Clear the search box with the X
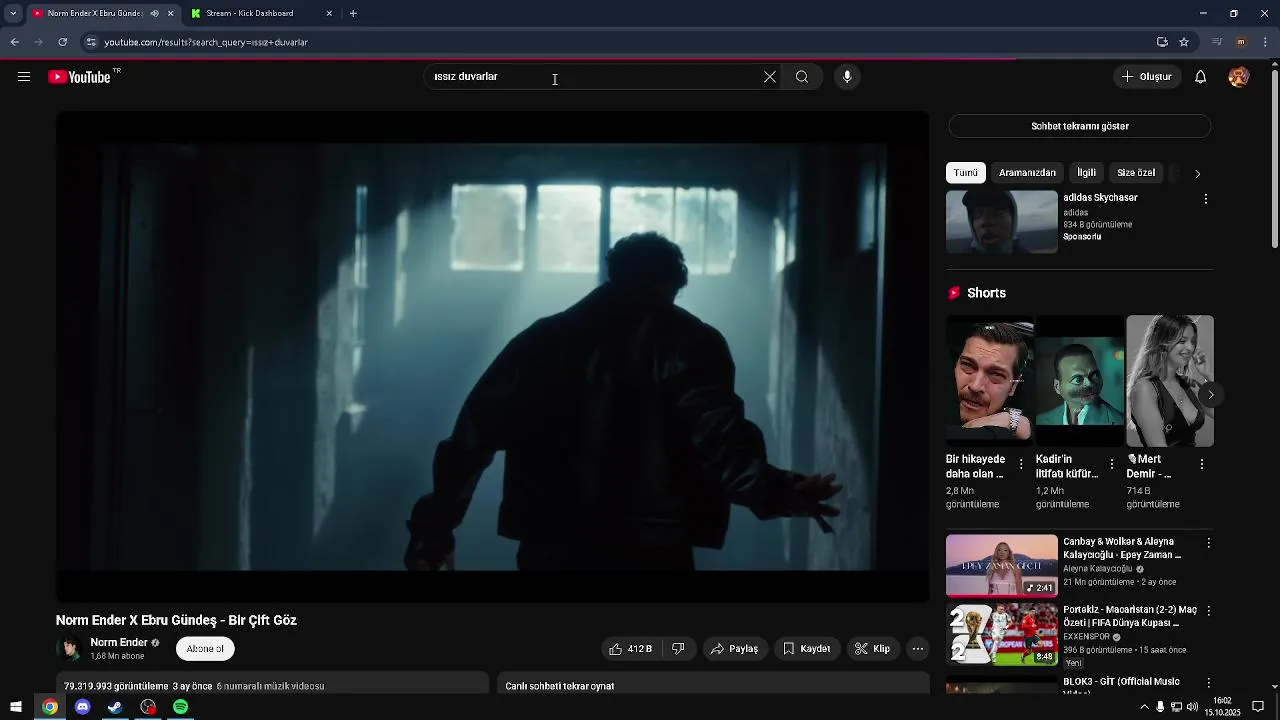This screenshot has width=1280, height=720. (x=770, y=77)
